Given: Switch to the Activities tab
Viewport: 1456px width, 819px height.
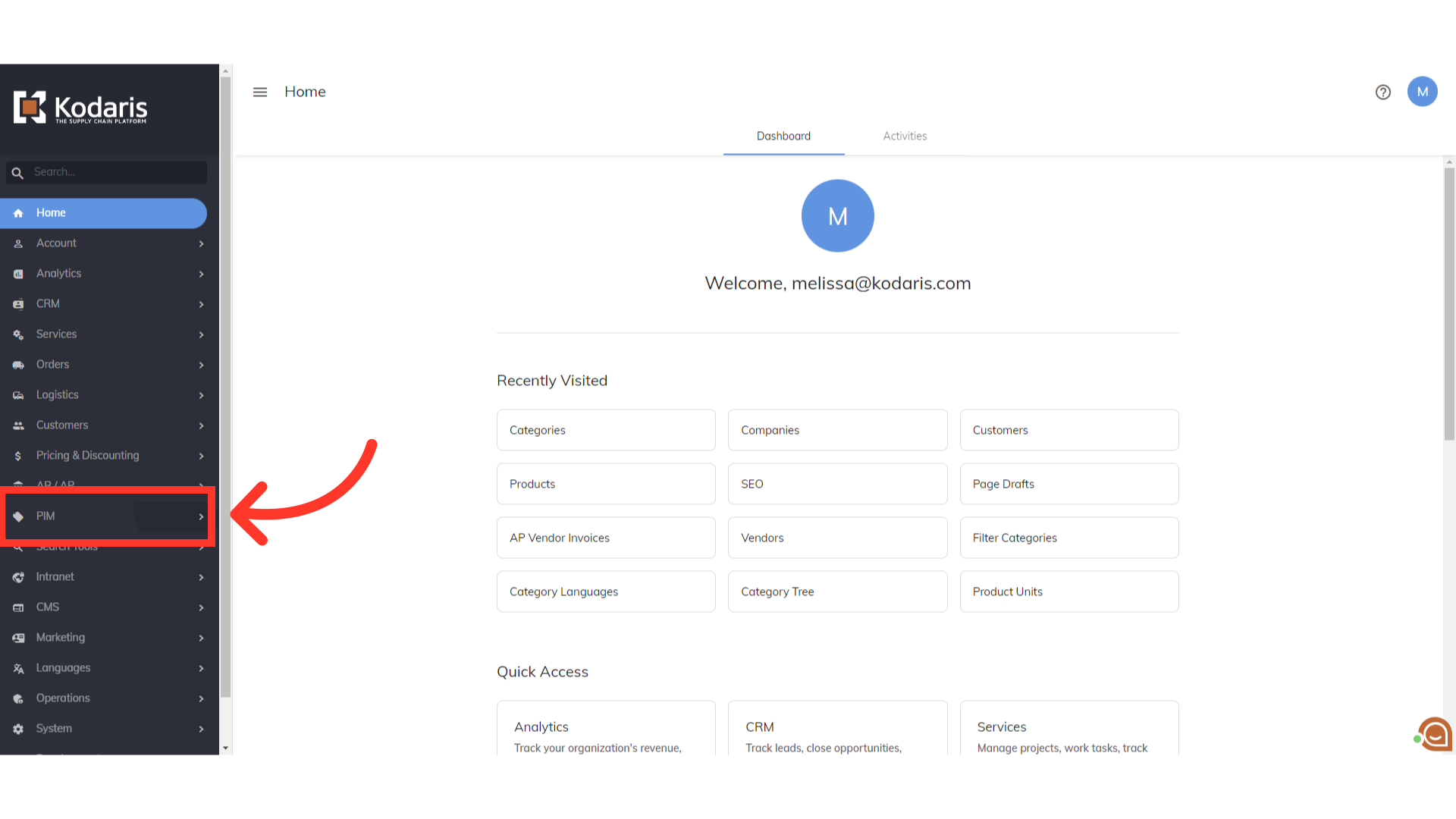Looking at the screenshot, I should [x=905, y=136].
